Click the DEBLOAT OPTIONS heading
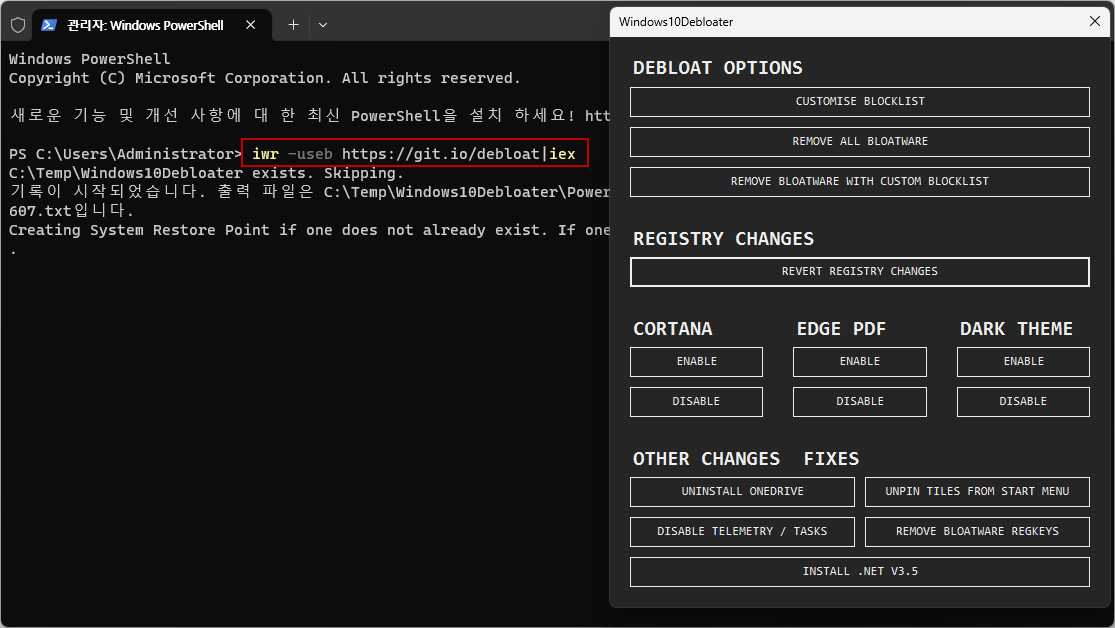1115x628 pixels. click(x=717, y=68)
